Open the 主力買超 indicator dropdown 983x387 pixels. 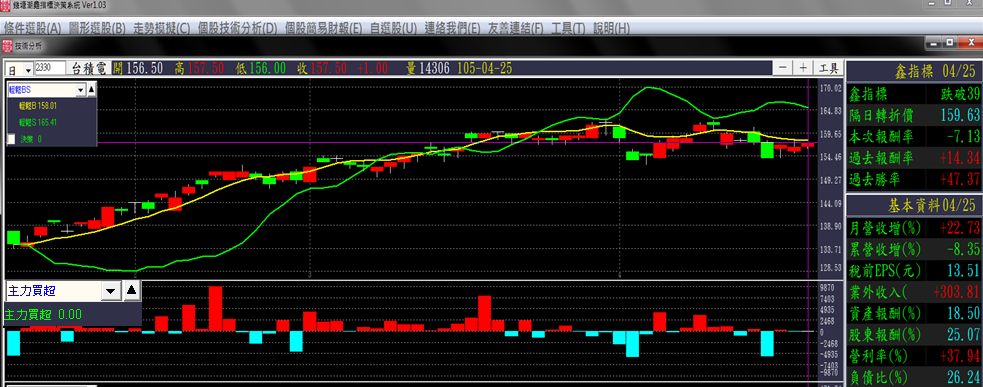coord(110,290)
